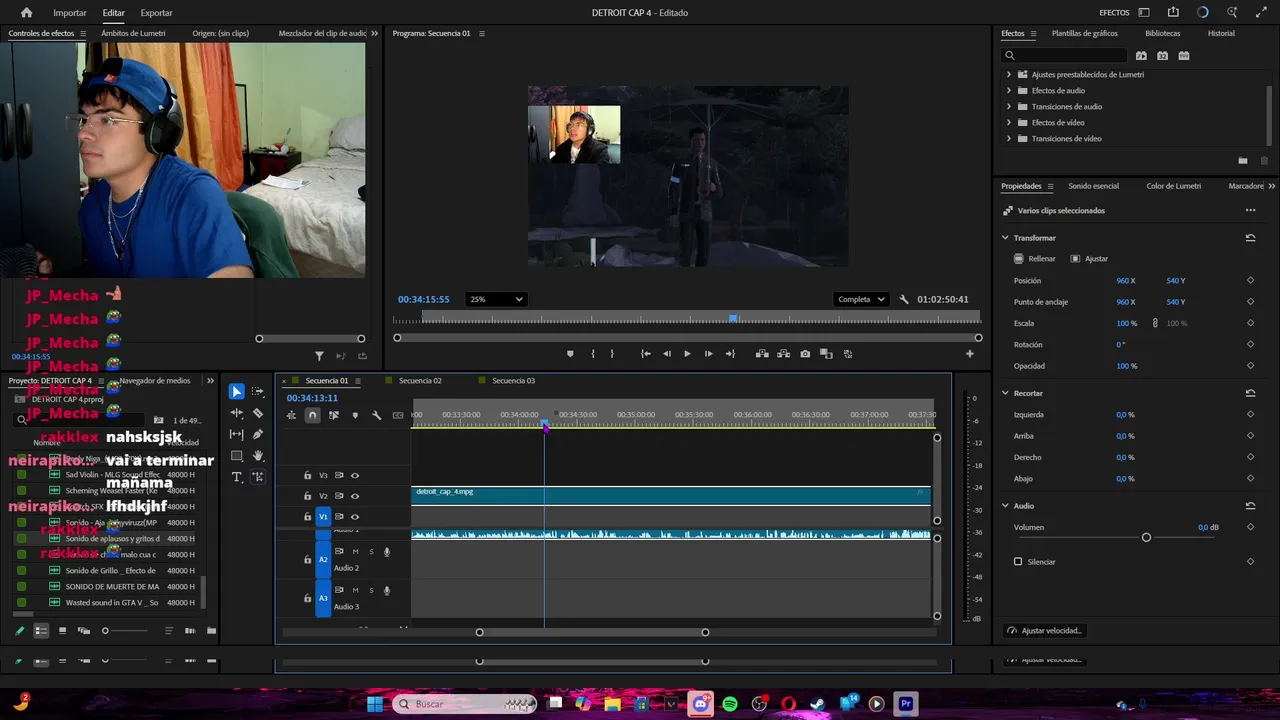Select the Rectangle tool

point(236,455)
